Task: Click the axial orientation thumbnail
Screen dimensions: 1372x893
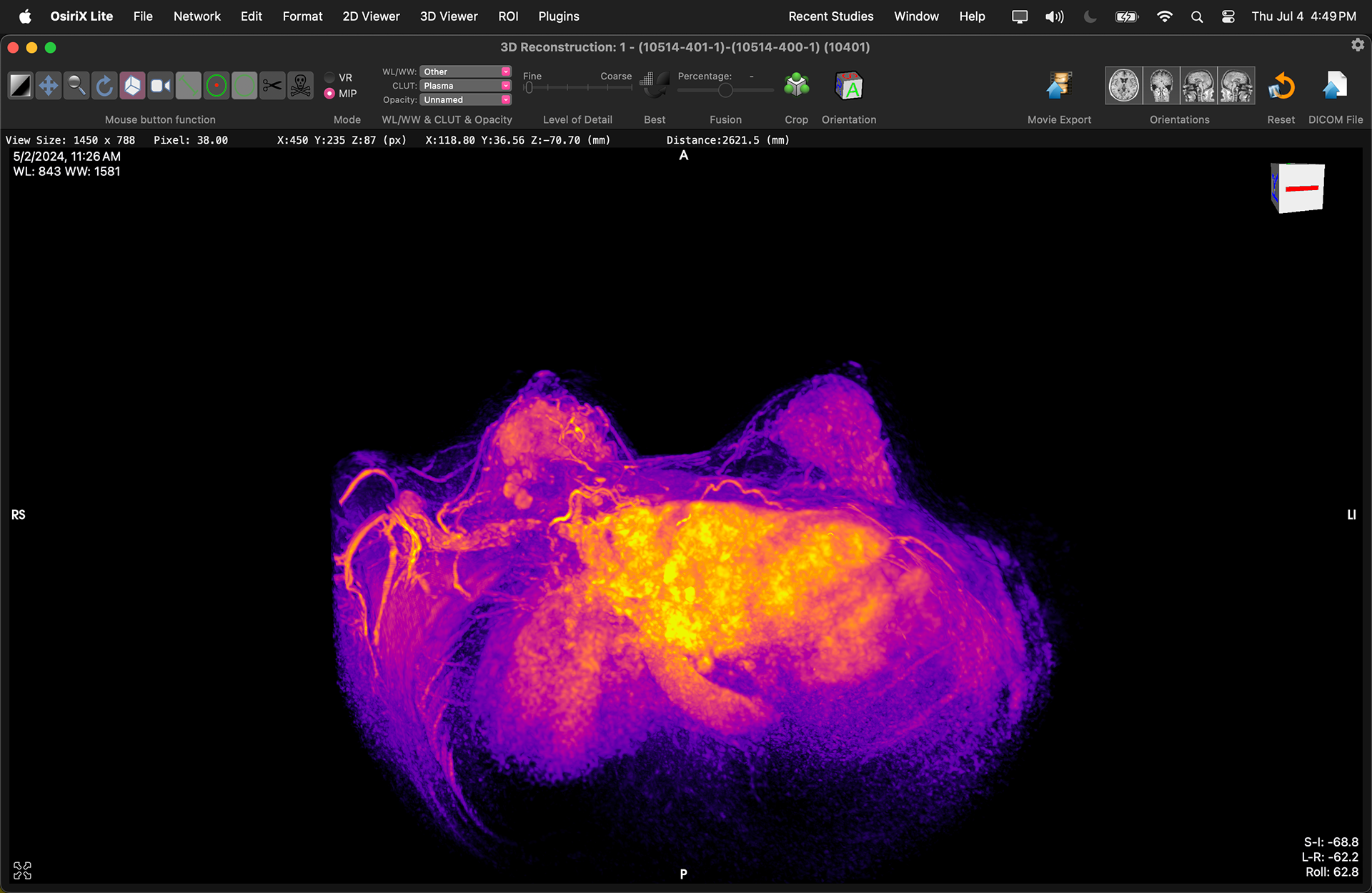Action: pyautogui.click(x=1124, y=86)
